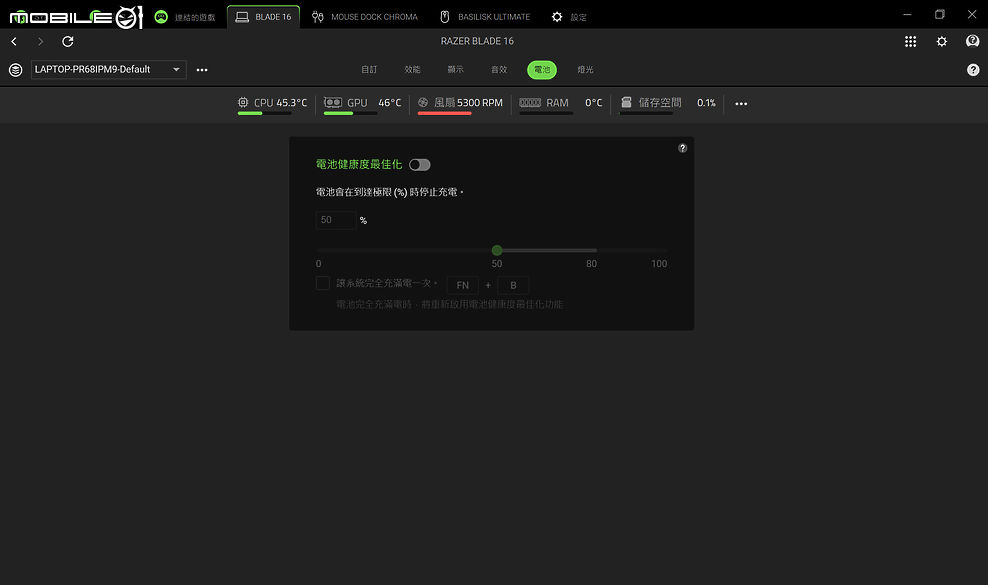Click the 100 mark on slider scale
The height and width of the screenshot is (585, 988).
click(x=659, y=264)
